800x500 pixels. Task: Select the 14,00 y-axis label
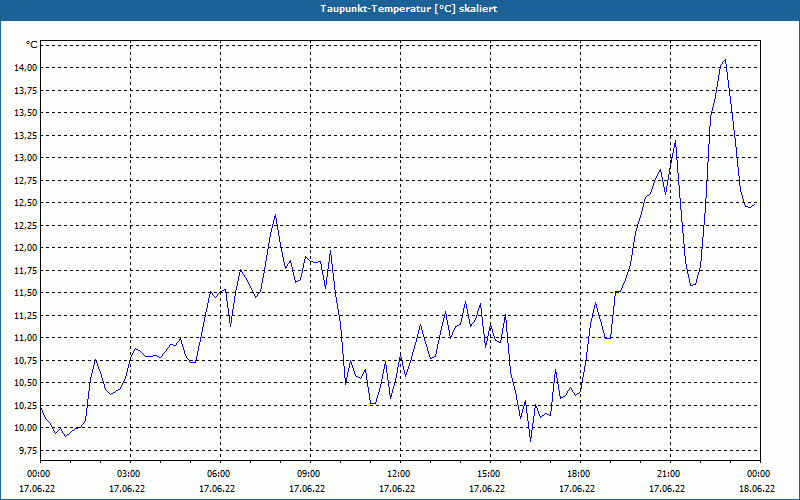(x=26, y=68)
